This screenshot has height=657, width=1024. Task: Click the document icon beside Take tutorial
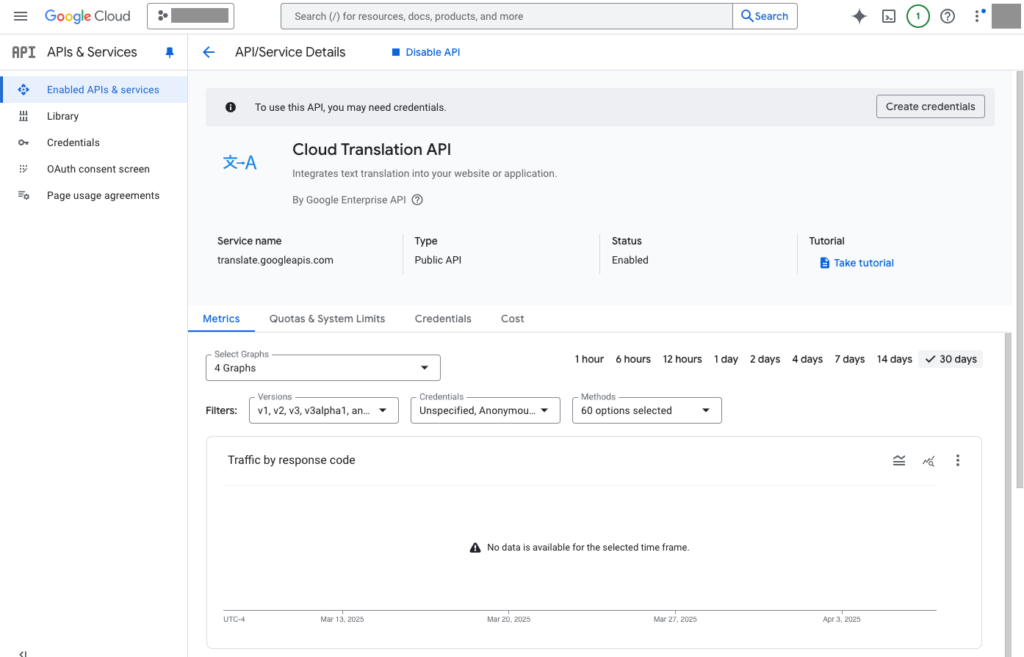pyautogui.click(x=825, y=263)
